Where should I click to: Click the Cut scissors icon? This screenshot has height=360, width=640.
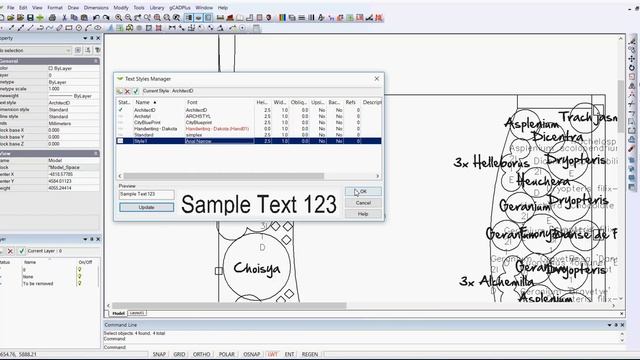point(64,18)
